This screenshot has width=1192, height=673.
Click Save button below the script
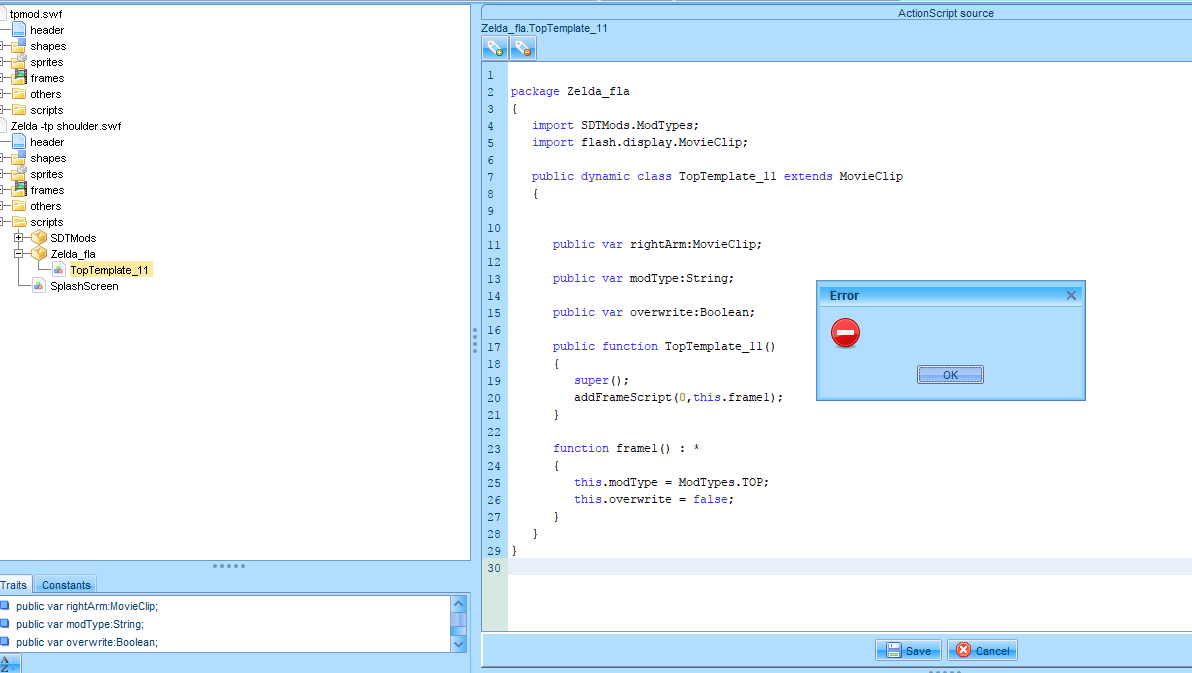[908, 651]
